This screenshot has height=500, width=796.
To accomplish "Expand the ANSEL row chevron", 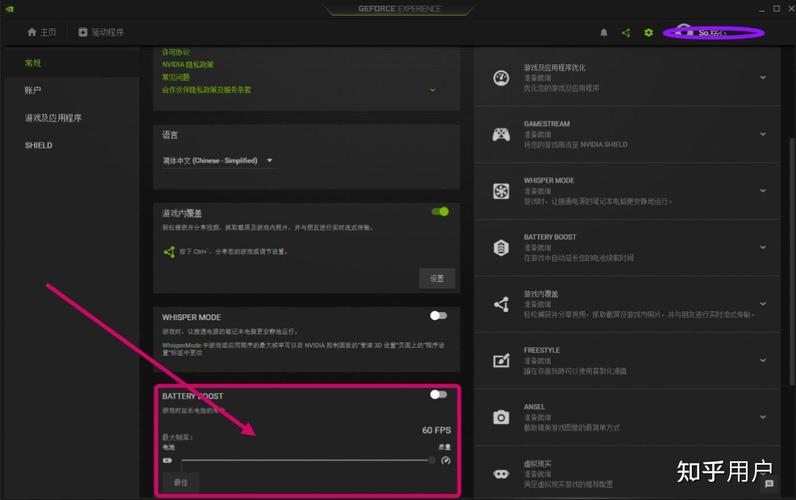I will pos(763,417).
